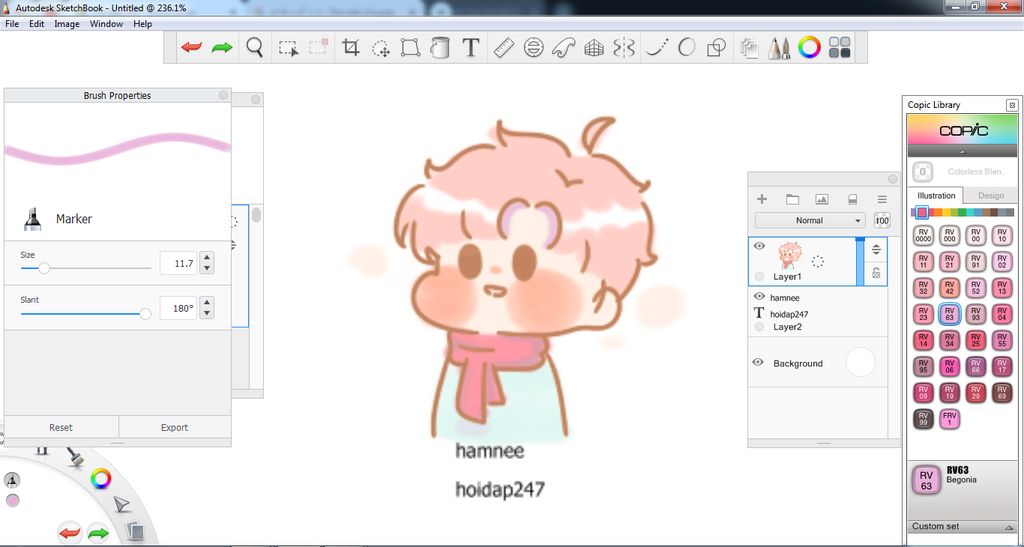Click the layer opacity 100 button
The height and width of the screenshot is (547, 1024).
pyautogui.click(x=882, y=221)
